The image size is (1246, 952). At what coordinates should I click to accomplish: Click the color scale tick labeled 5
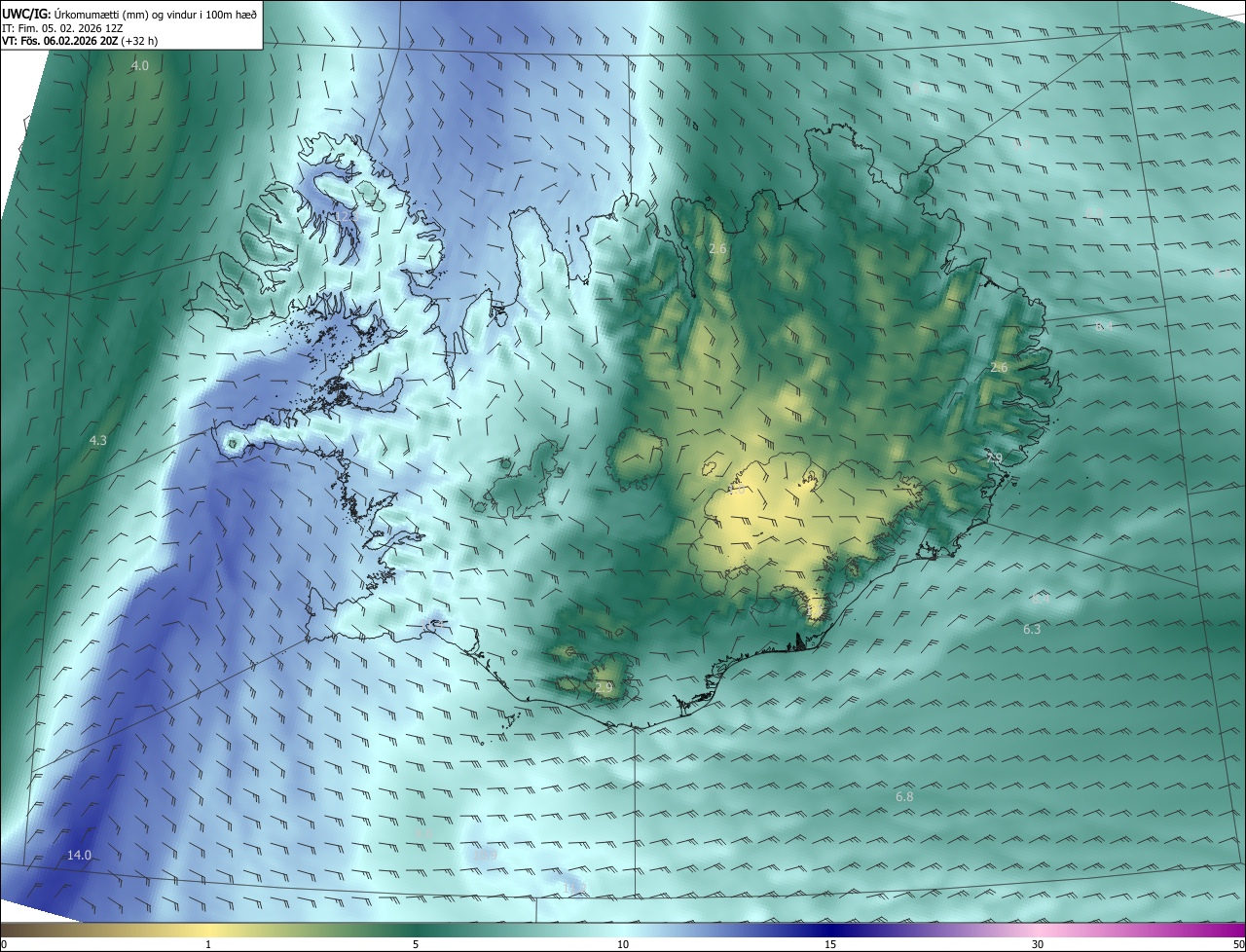pos(416,944)
